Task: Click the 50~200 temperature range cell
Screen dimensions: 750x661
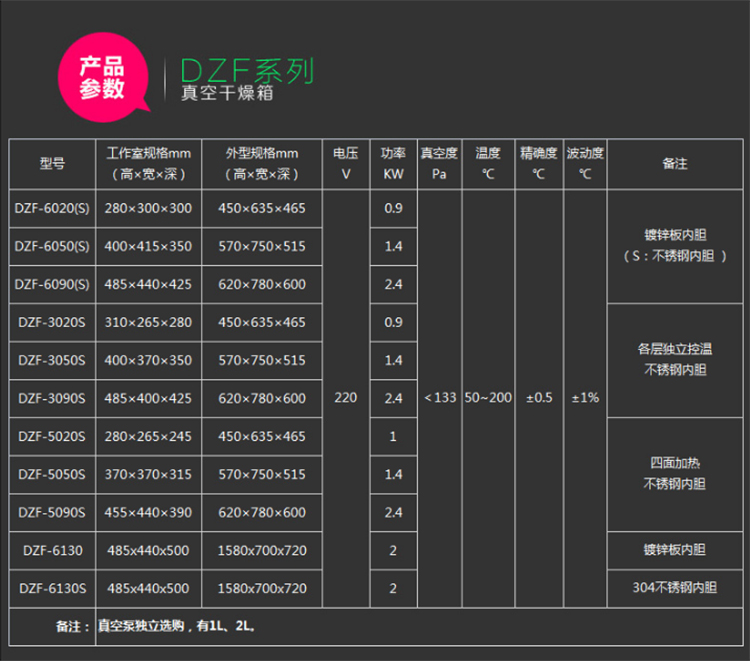Action: click(488, 398)
